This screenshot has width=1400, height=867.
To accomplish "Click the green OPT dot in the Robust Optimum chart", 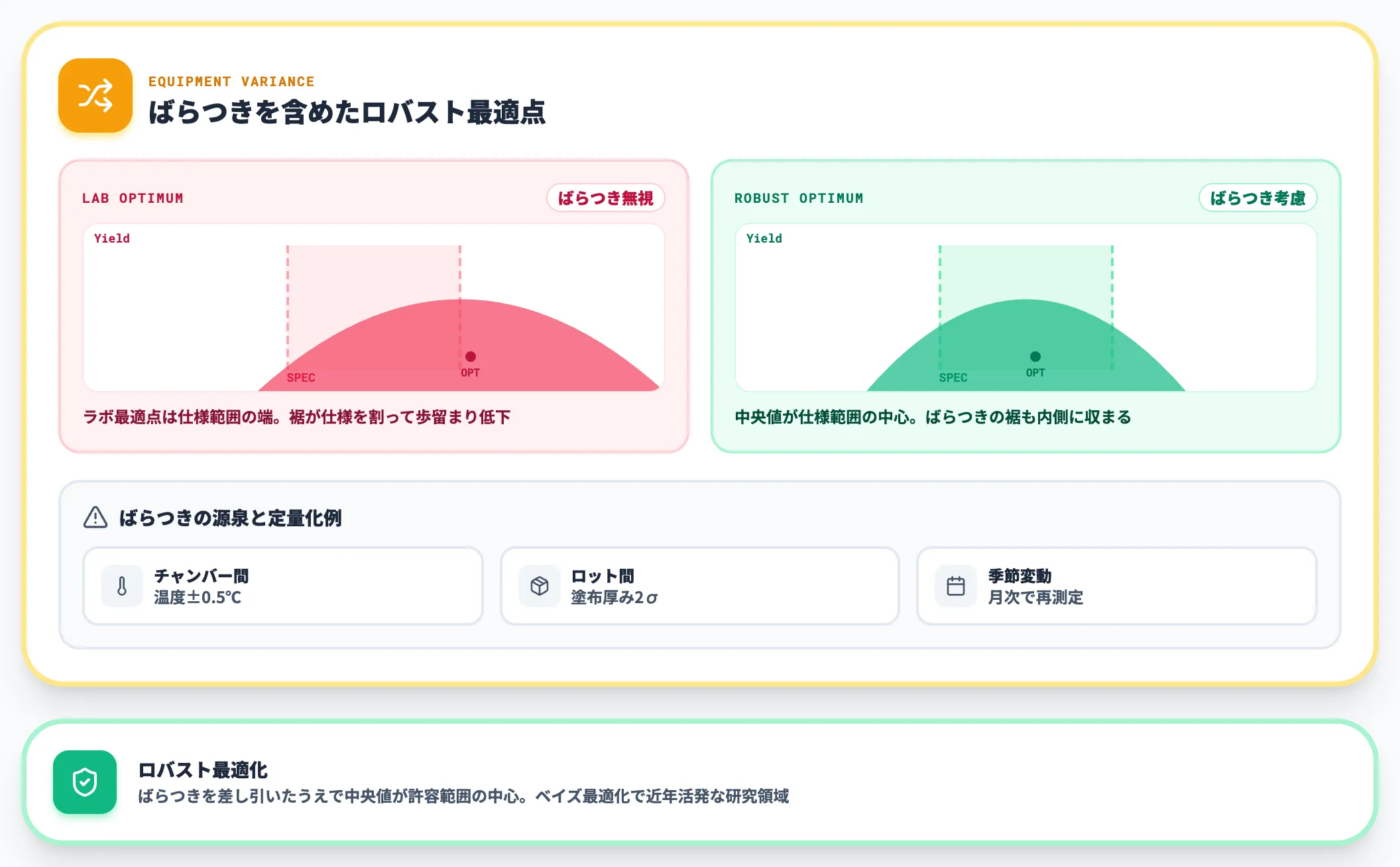I will [1035, 357].
